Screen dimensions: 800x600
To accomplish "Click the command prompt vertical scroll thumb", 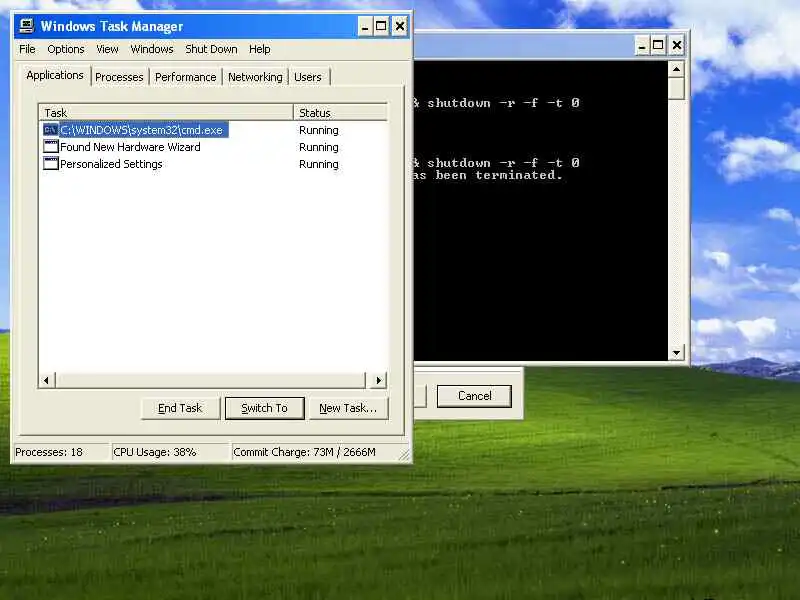I will pos(677,89).
